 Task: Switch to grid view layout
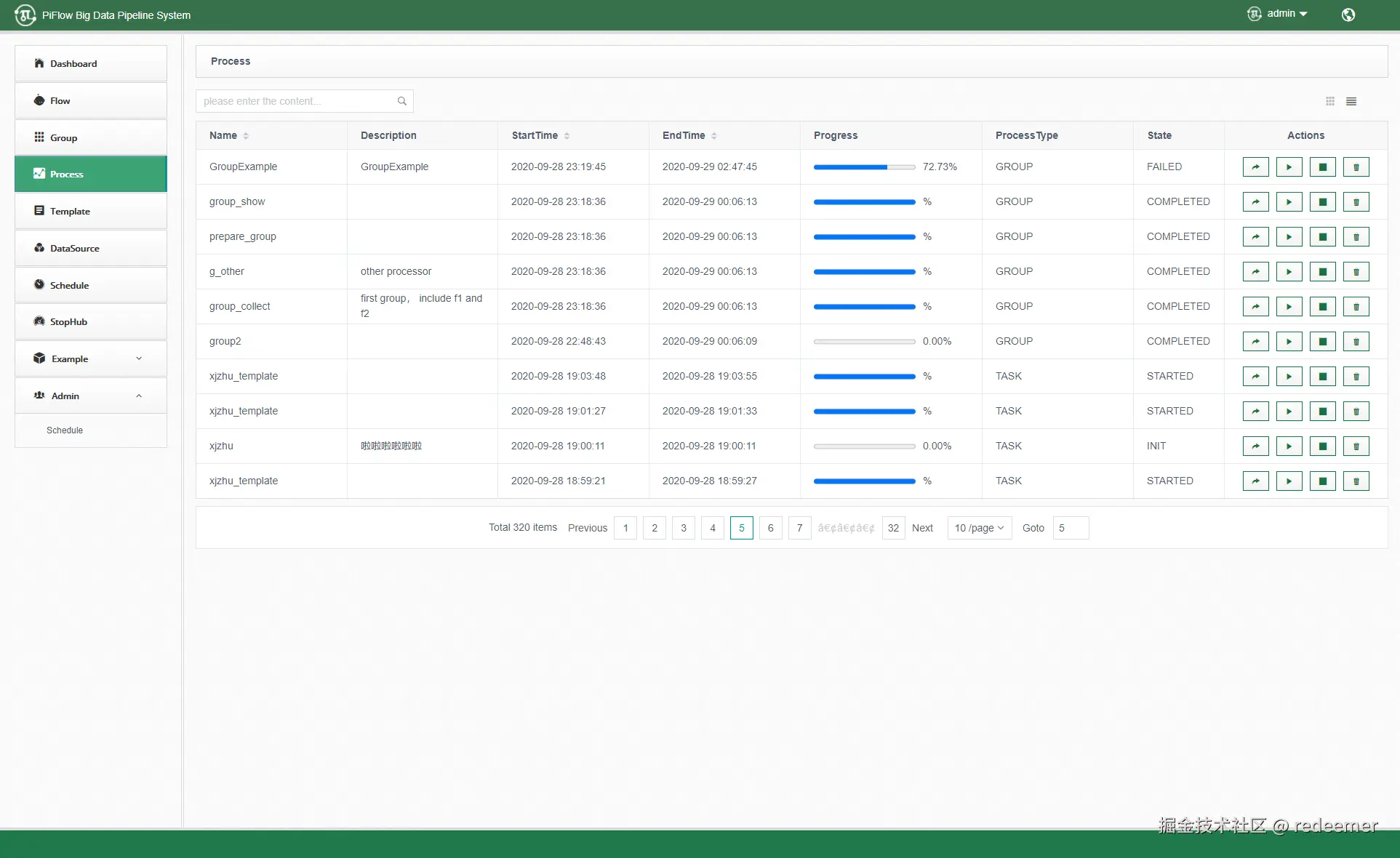(1330, 102)
